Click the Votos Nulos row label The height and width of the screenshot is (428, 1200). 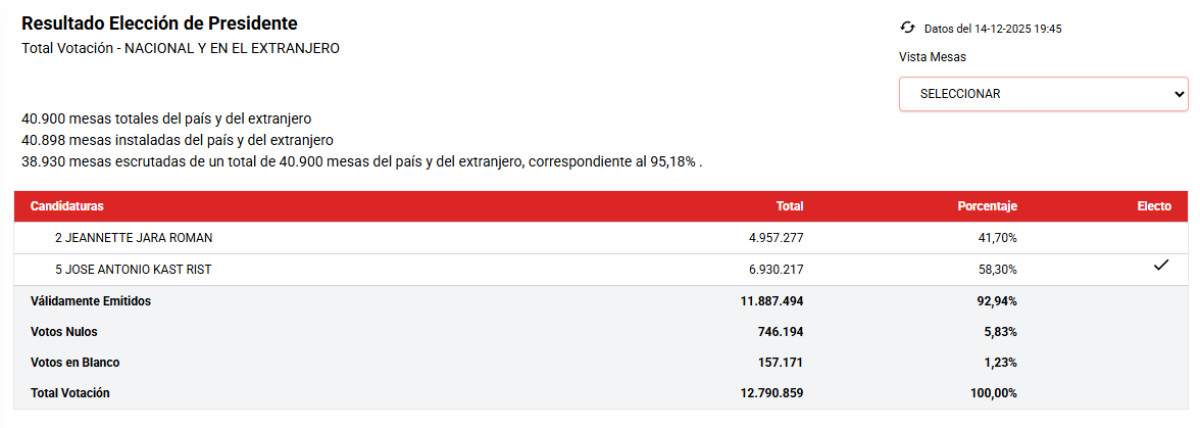[64, 331]
